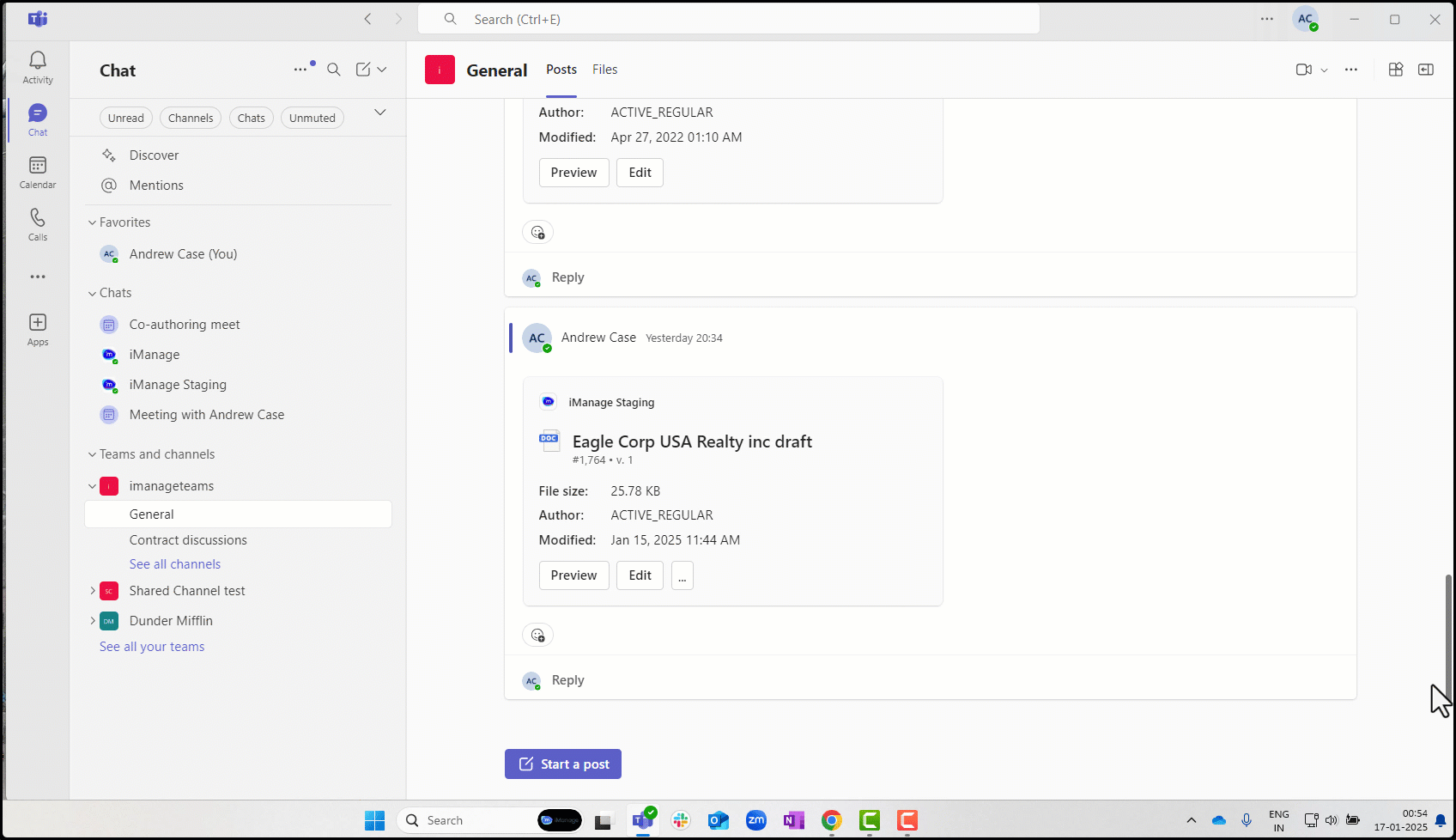Add a reaction to Andrew Case's message

pyautogui.click(x=537, y=635)
